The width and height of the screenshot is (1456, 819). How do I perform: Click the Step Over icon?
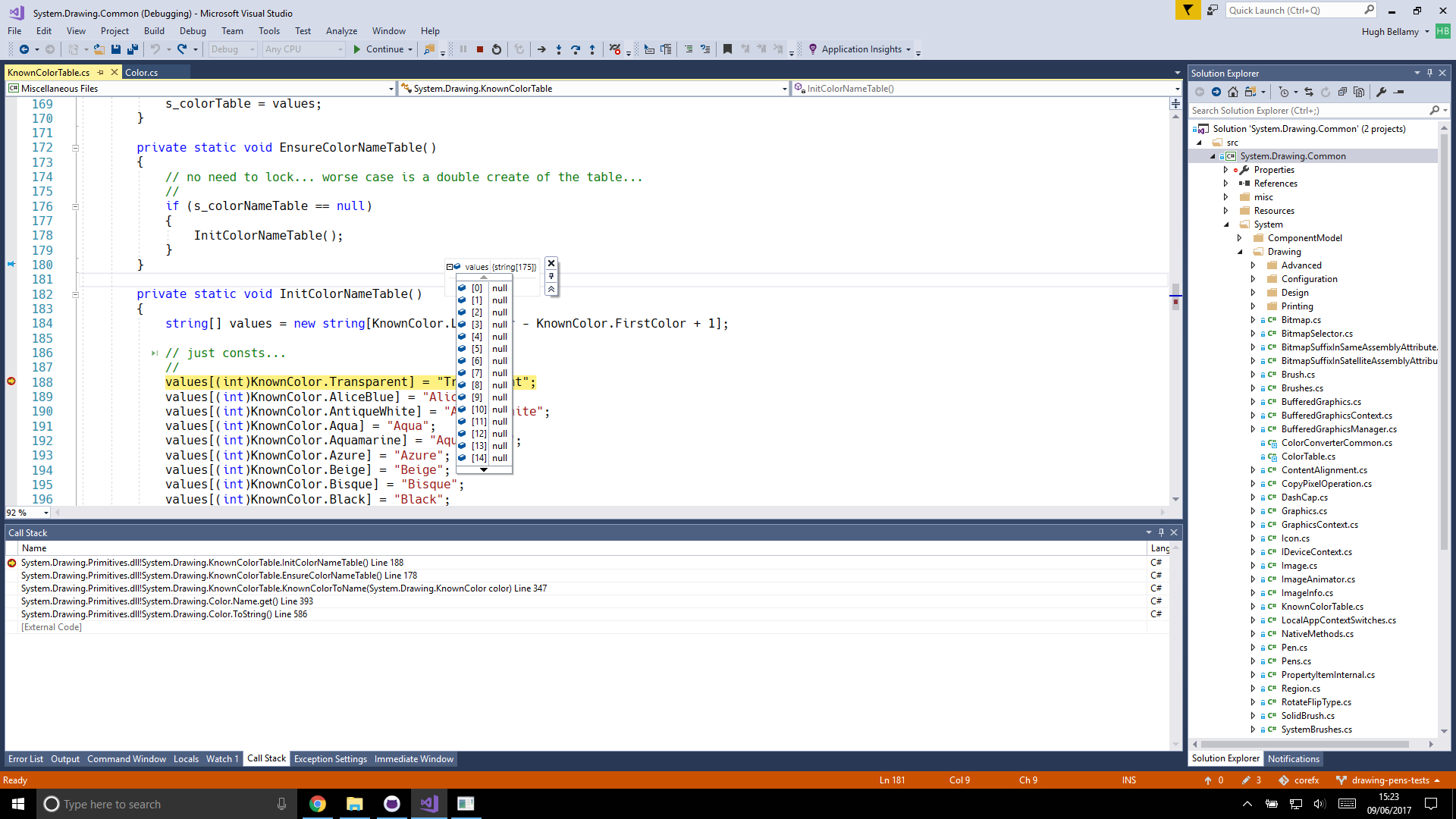pyautogui.click(x=576, y=49)
